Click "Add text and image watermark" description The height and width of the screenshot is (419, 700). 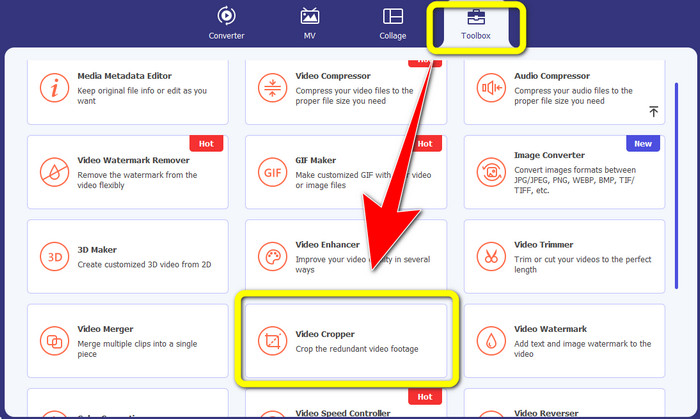pyautogui.click(x=583, y=349)
